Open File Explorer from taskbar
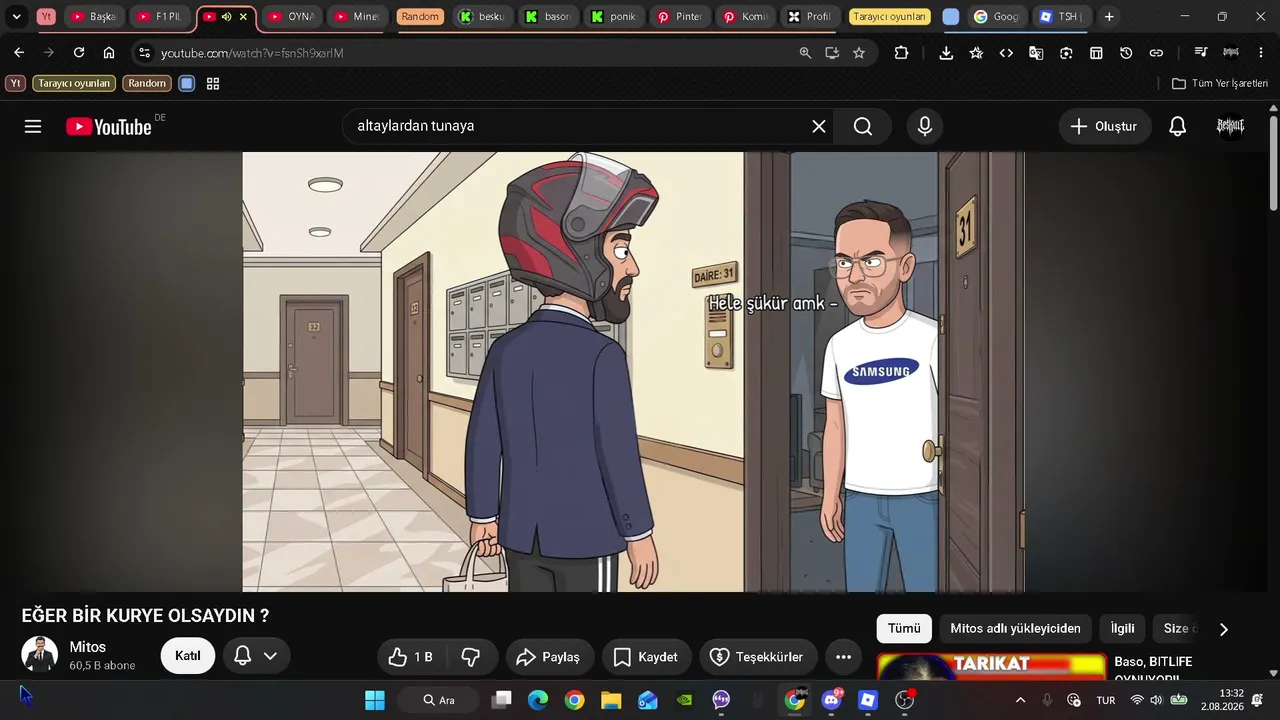1280x720 pixels. click(611, 700)
